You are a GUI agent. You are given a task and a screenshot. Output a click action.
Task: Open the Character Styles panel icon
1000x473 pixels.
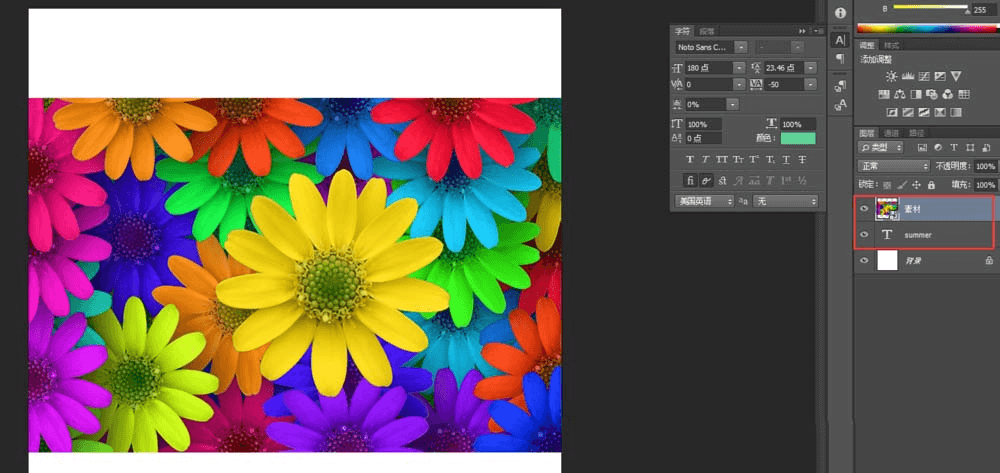841,105
